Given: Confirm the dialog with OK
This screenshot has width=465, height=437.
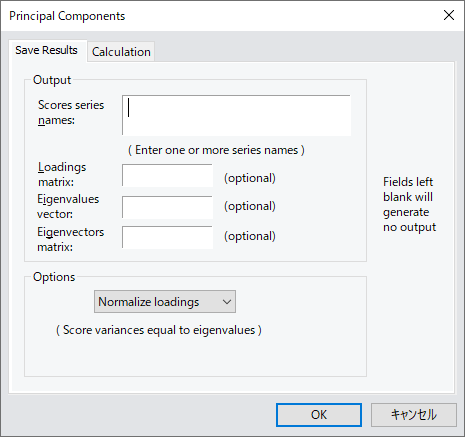Looking at the screenshot, I should [x=319, y=415].
